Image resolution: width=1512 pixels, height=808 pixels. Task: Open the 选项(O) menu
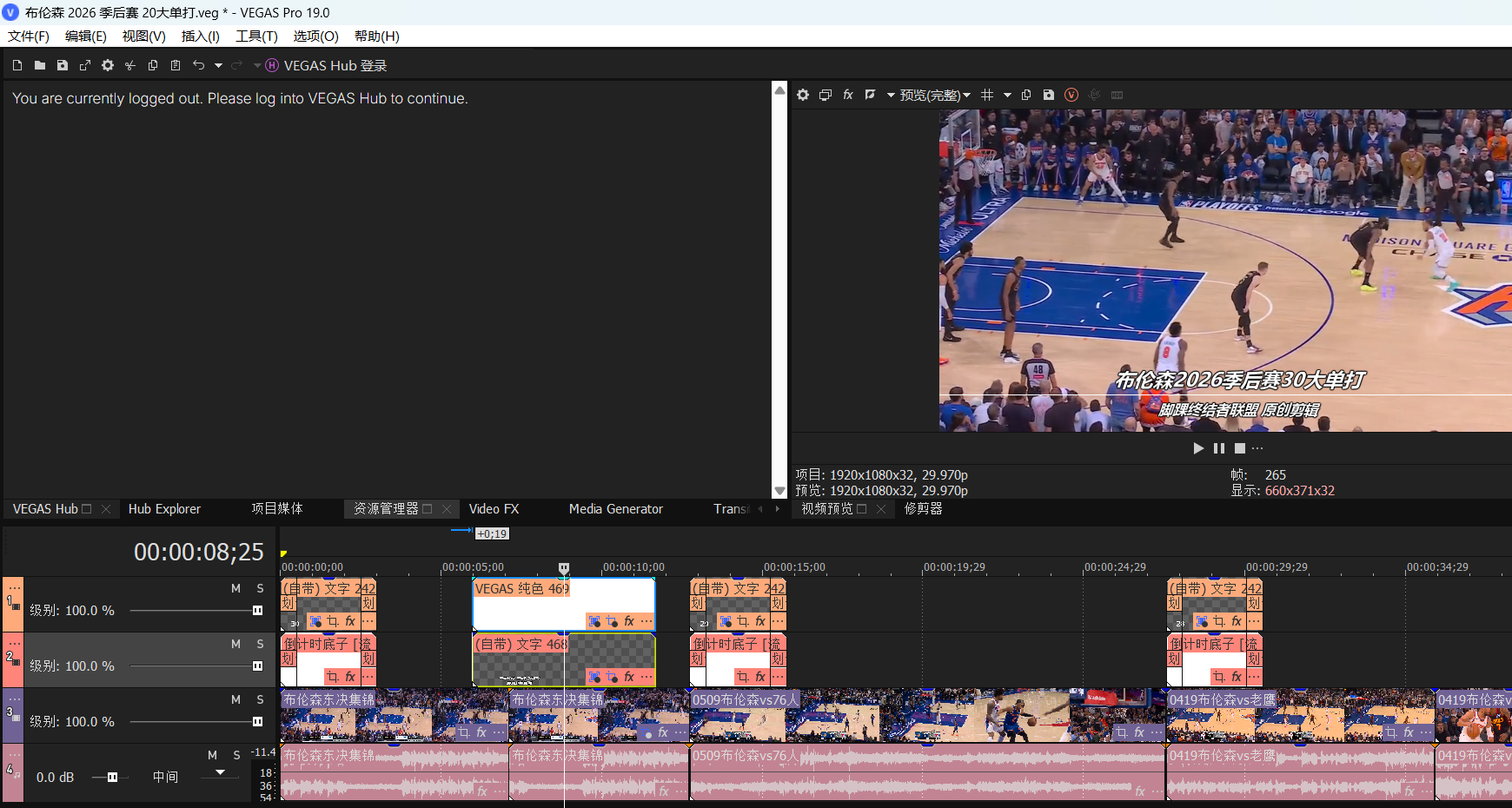(x=316, y=36)
